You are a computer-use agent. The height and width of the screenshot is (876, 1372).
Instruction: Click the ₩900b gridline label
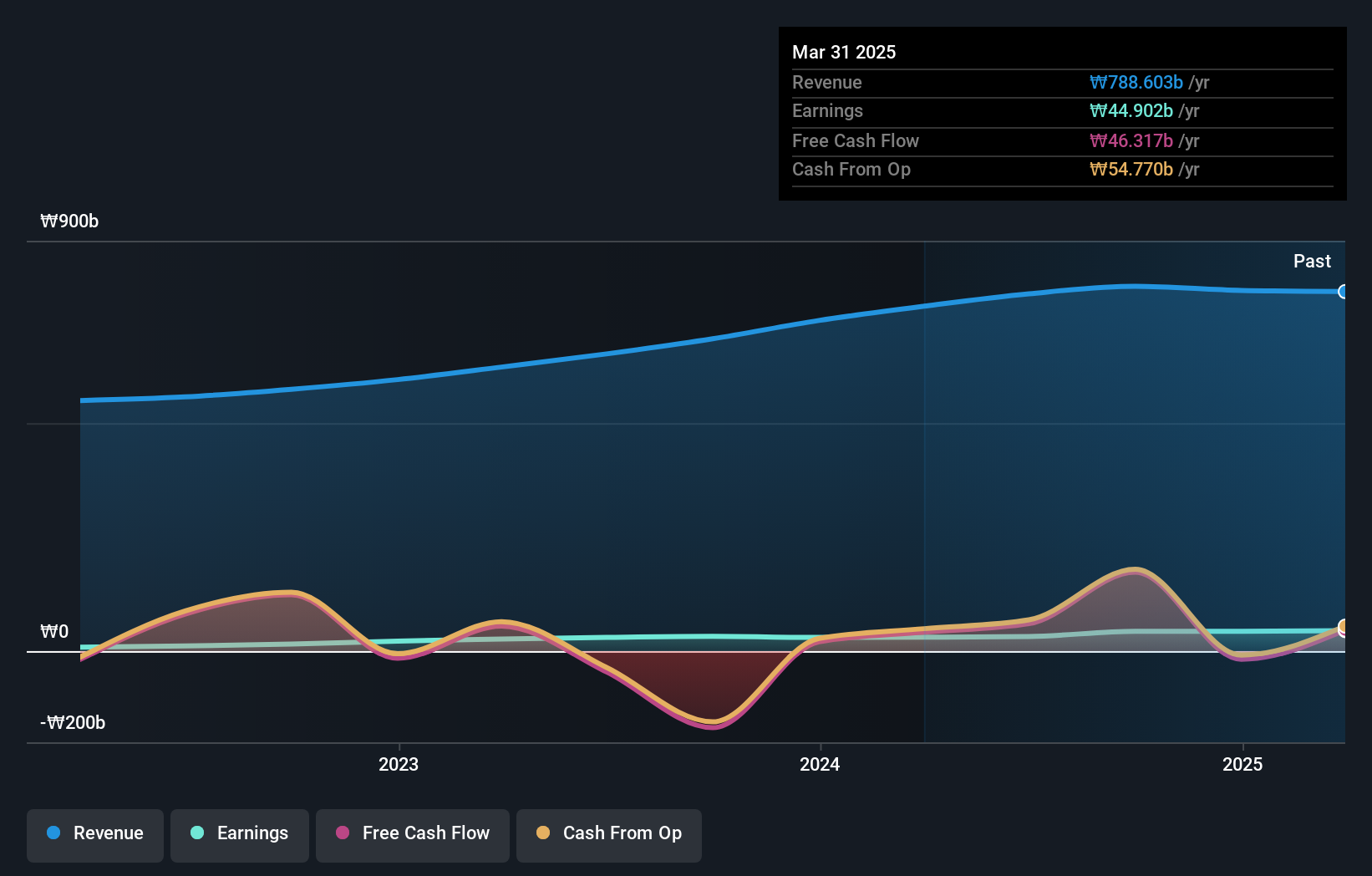pyautogui.click(x=69, y=221)
